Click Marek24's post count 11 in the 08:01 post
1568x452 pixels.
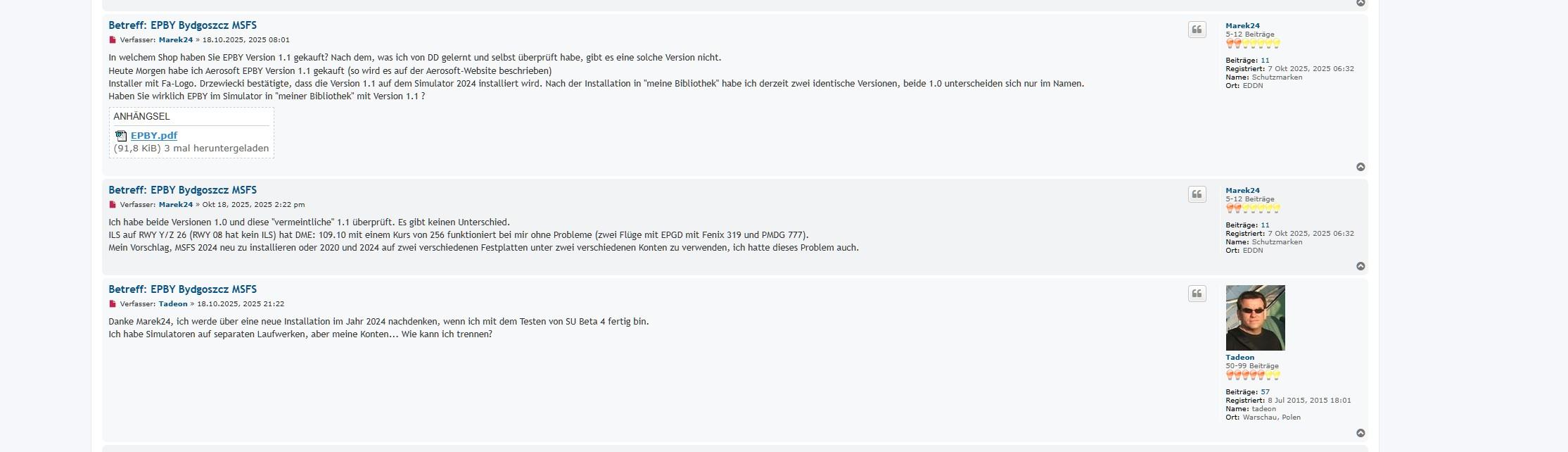coord(1265,61)
